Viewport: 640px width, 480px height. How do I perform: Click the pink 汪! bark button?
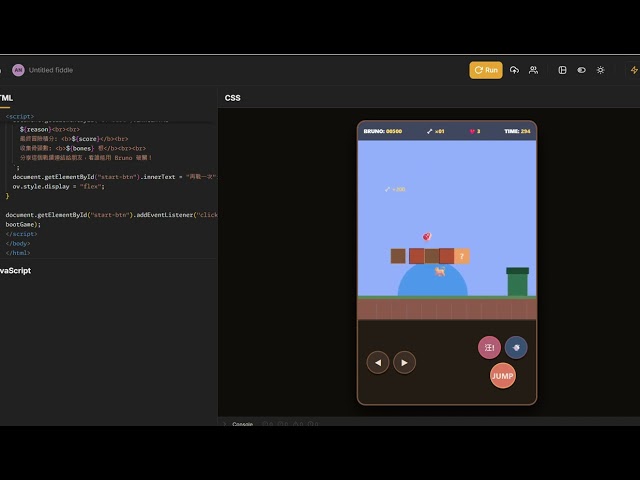[489, 347]
